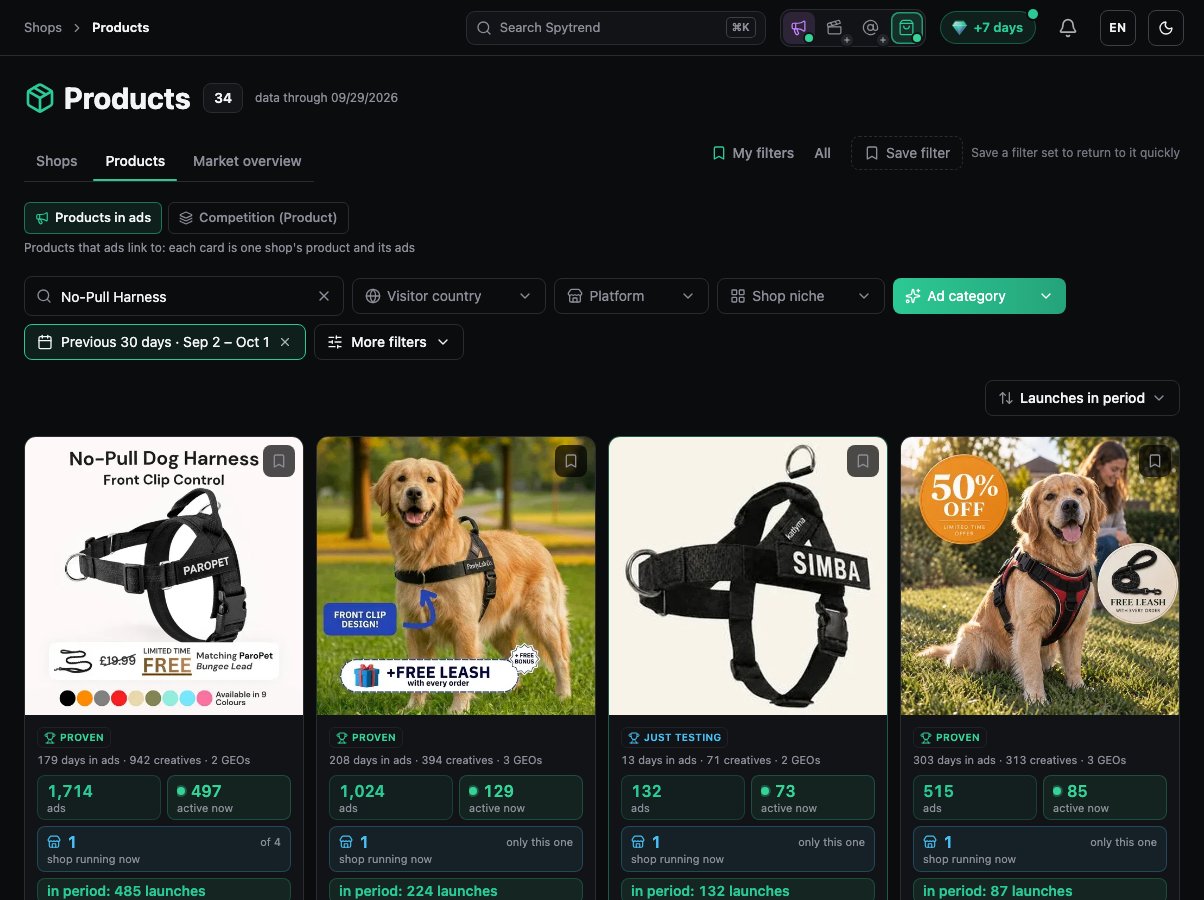The image size is (1204, 900).
Task: Expand More filters
Action: (x=389, y=342)
